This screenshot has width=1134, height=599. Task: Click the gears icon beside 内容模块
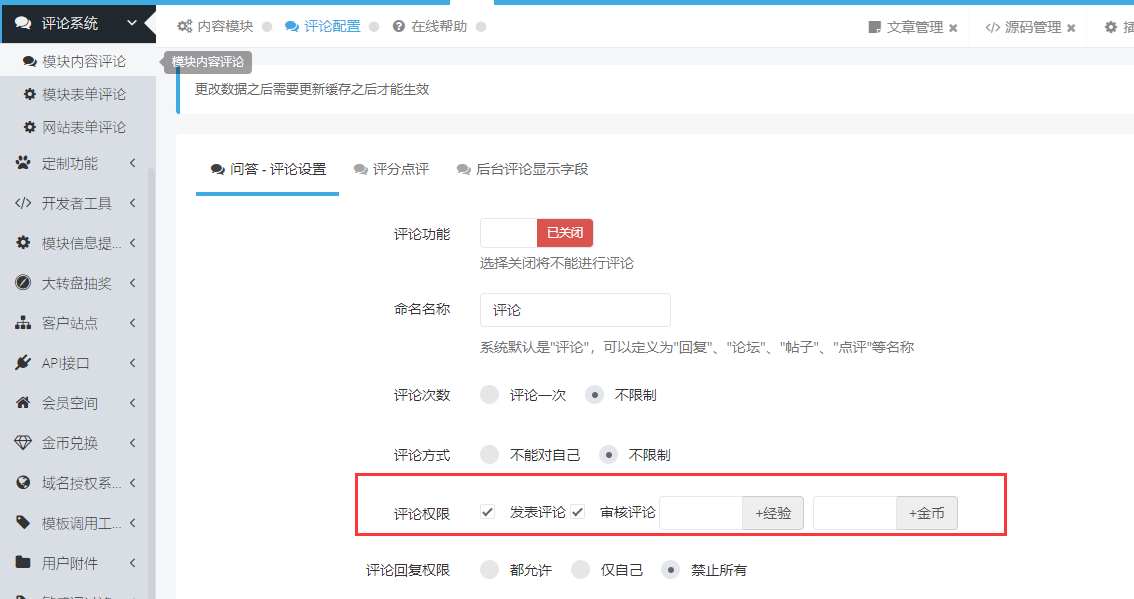click(184, 26)
